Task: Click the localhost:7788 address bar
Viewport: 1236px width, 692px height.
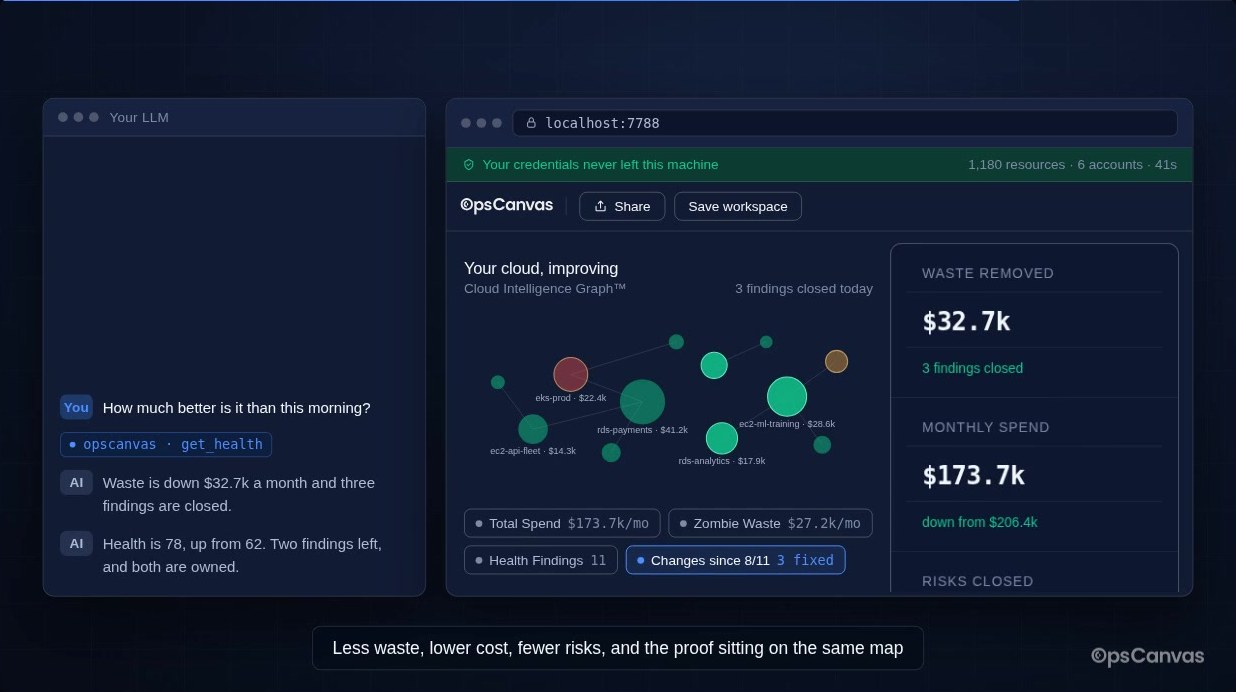Action: (x=845, y=123)
